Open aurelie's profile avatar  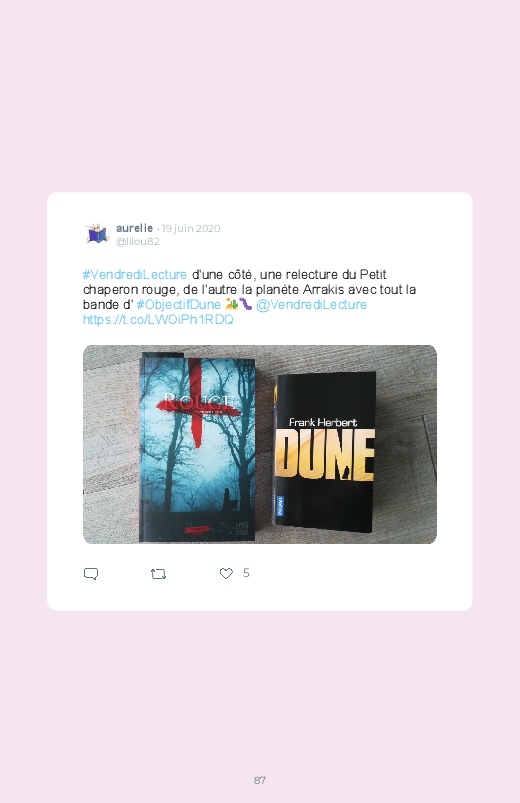click(97, 234)
